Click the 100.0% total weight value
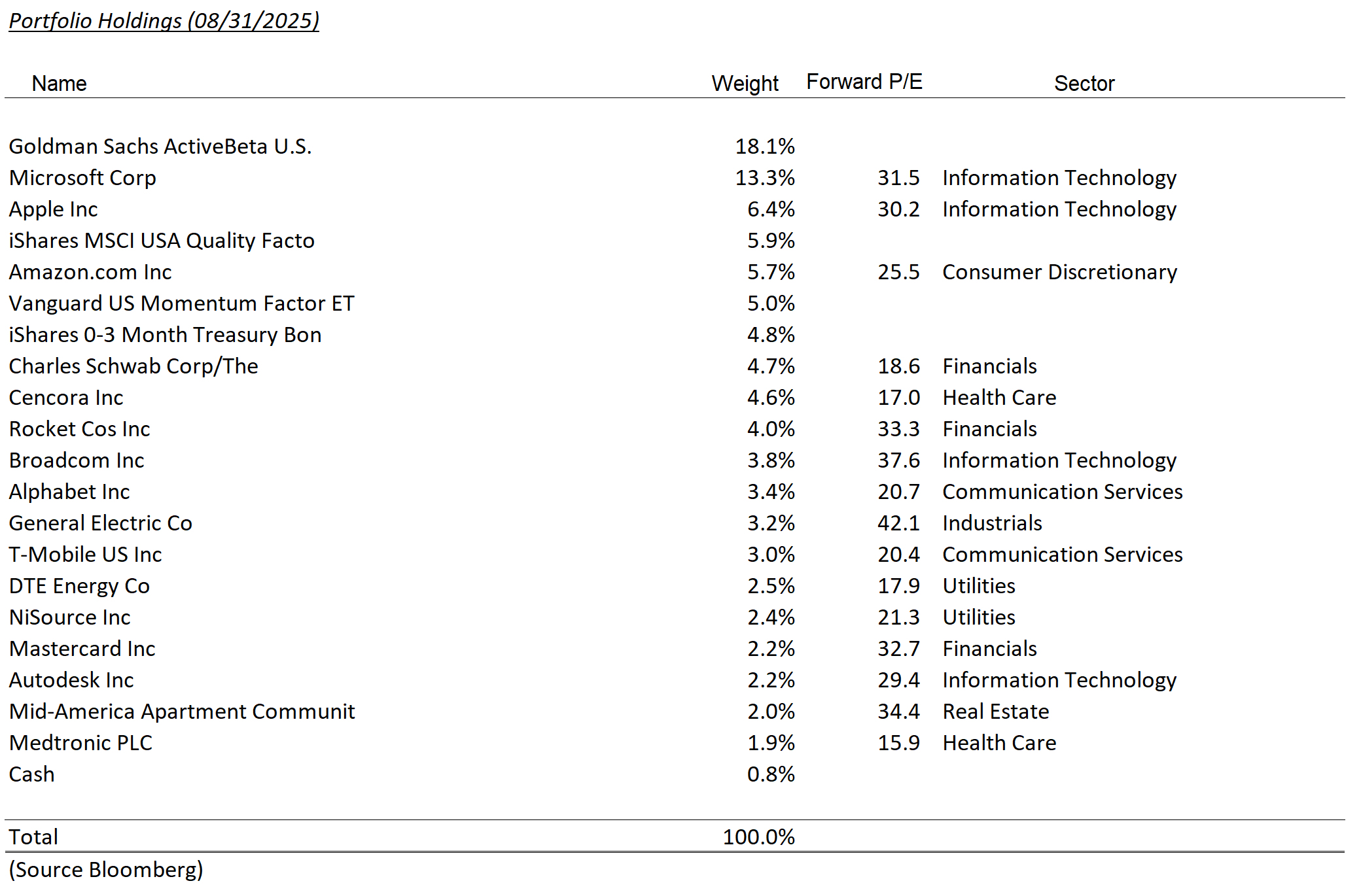The width and height of the screenshot is (1361, 896). 758,837
